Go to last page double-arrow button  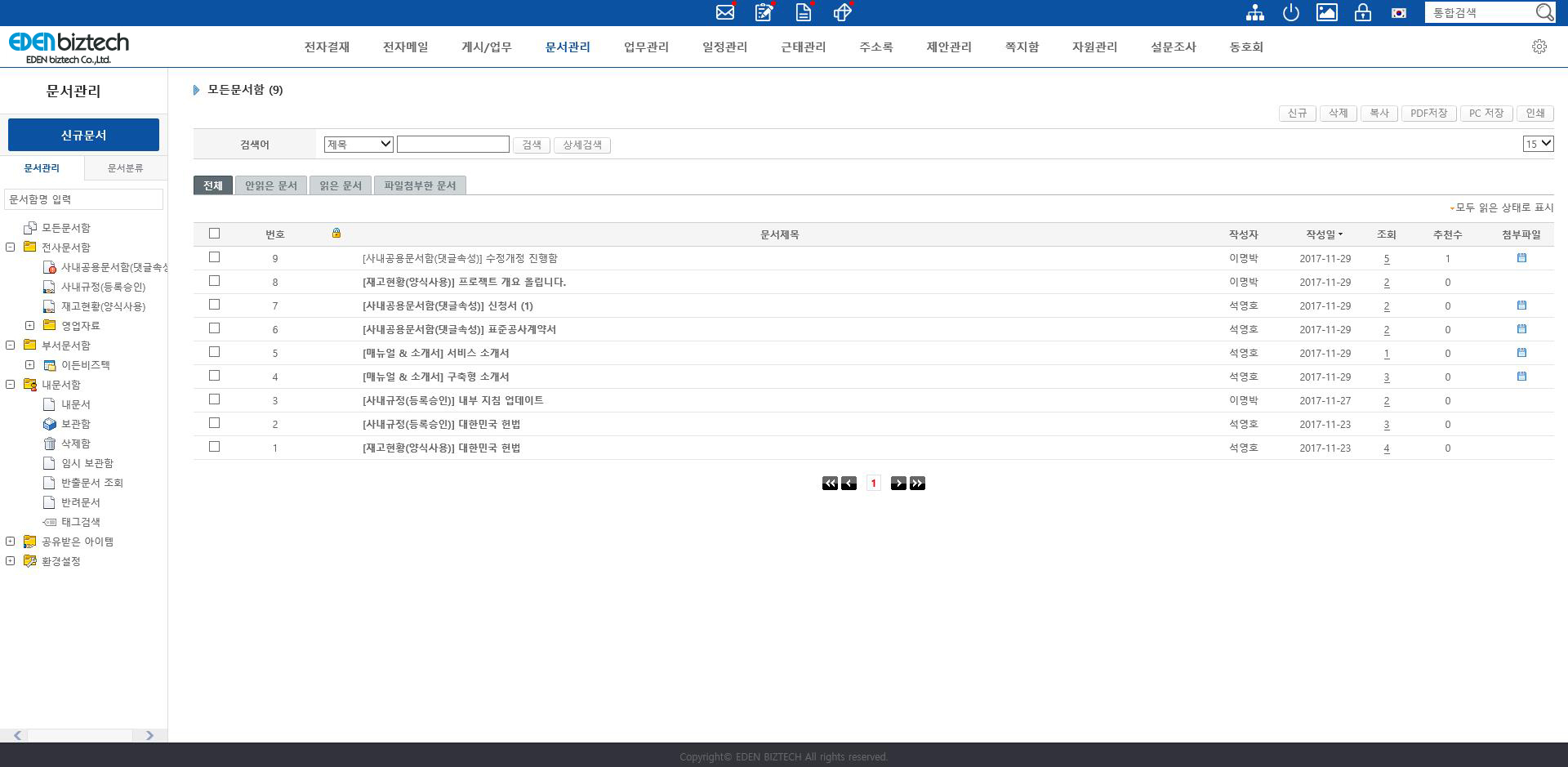(x=917, y=484)
